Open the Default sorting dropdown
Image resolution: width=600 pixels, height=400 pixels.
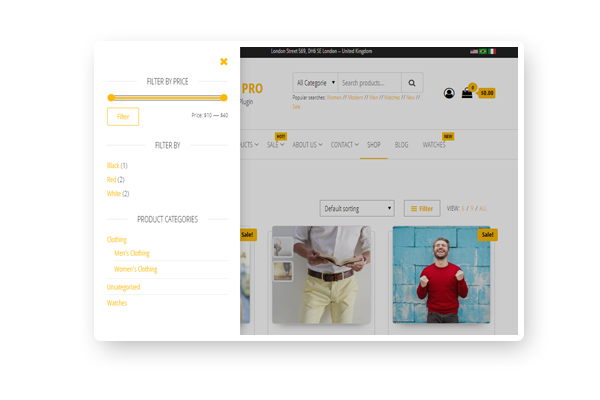[357, 209]
